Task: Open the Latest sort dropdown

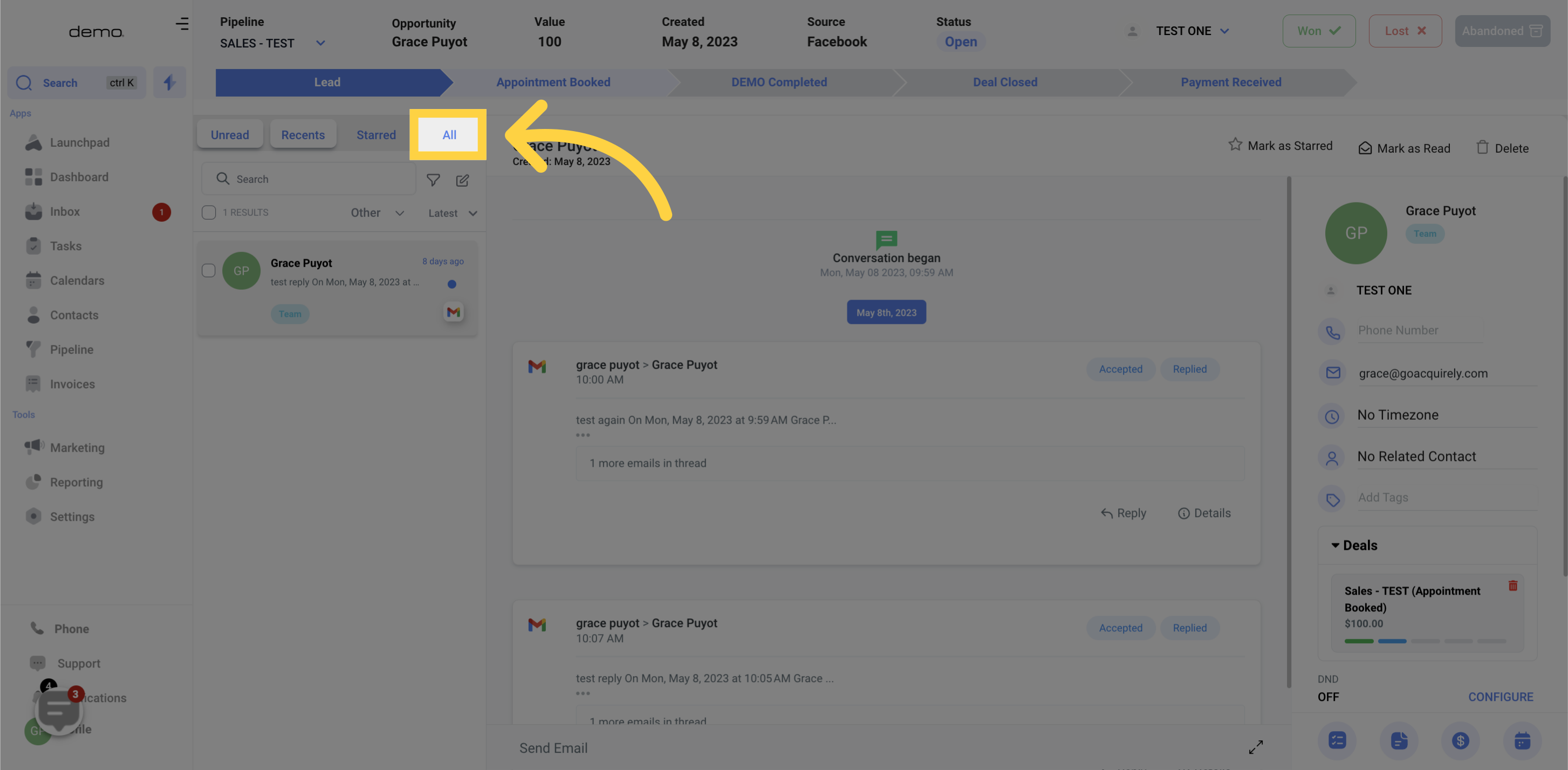Action: tap(452, 213)
